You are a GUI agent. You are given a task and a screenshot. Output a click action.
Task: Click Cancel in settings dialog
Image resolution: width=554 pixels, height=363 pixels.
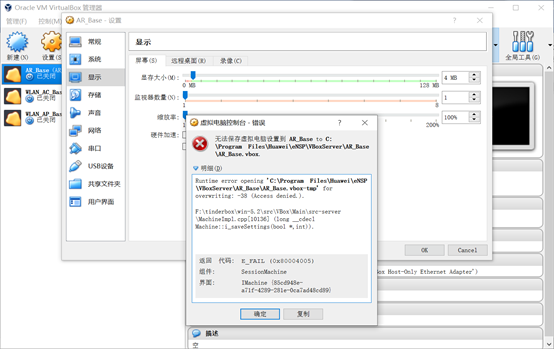[x=467, y=250]
